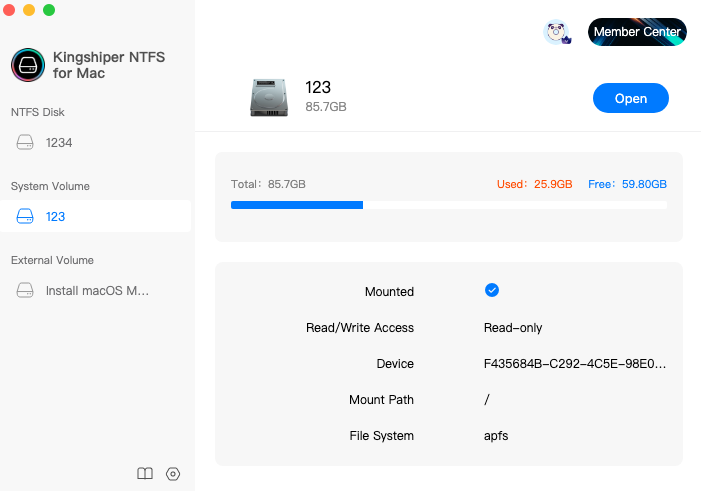Click the Free: 59.80GB value
701x491 pixels.
(627, 184)
